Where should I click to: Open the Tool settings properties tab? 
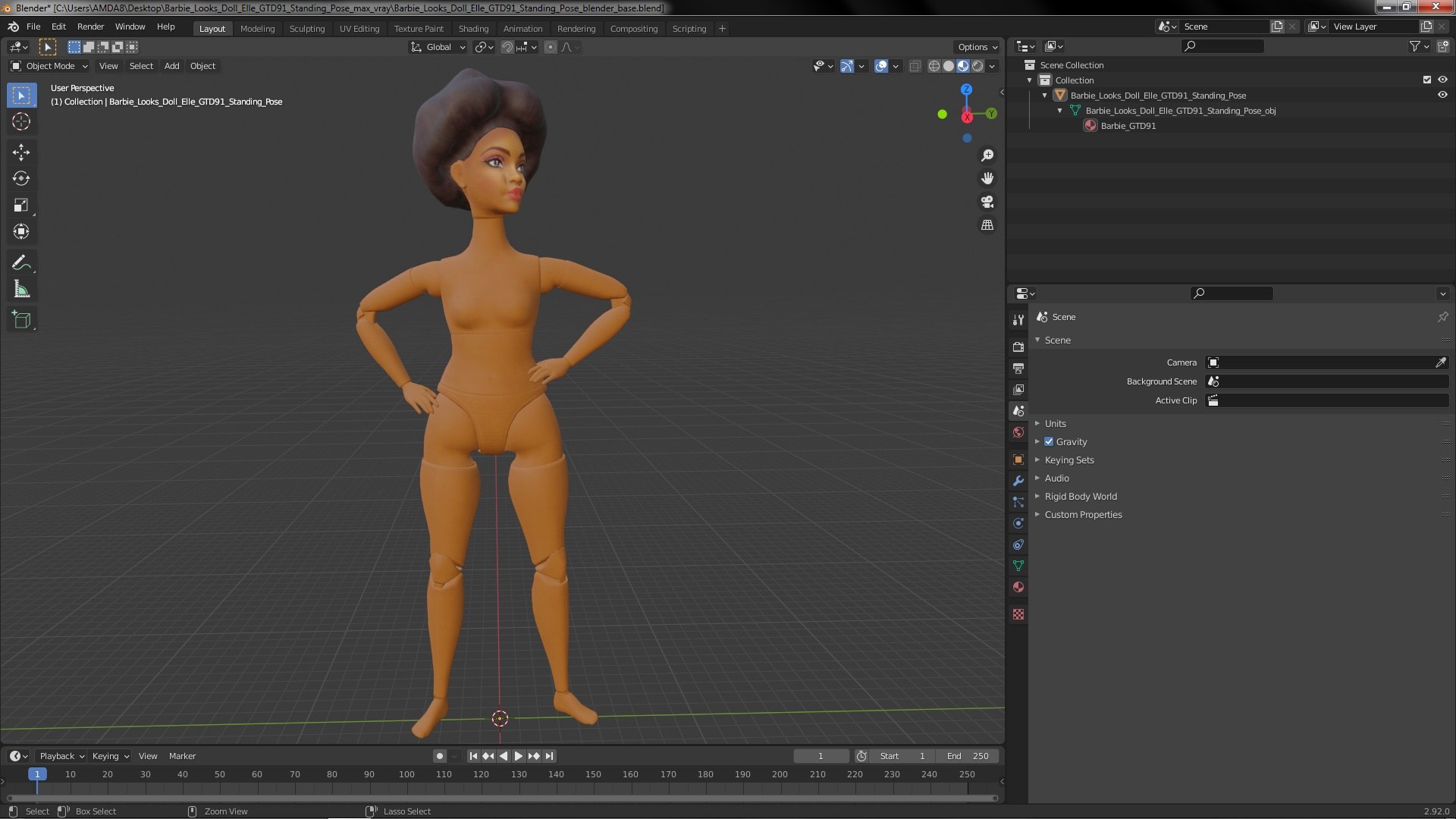tap(1018, 320)
